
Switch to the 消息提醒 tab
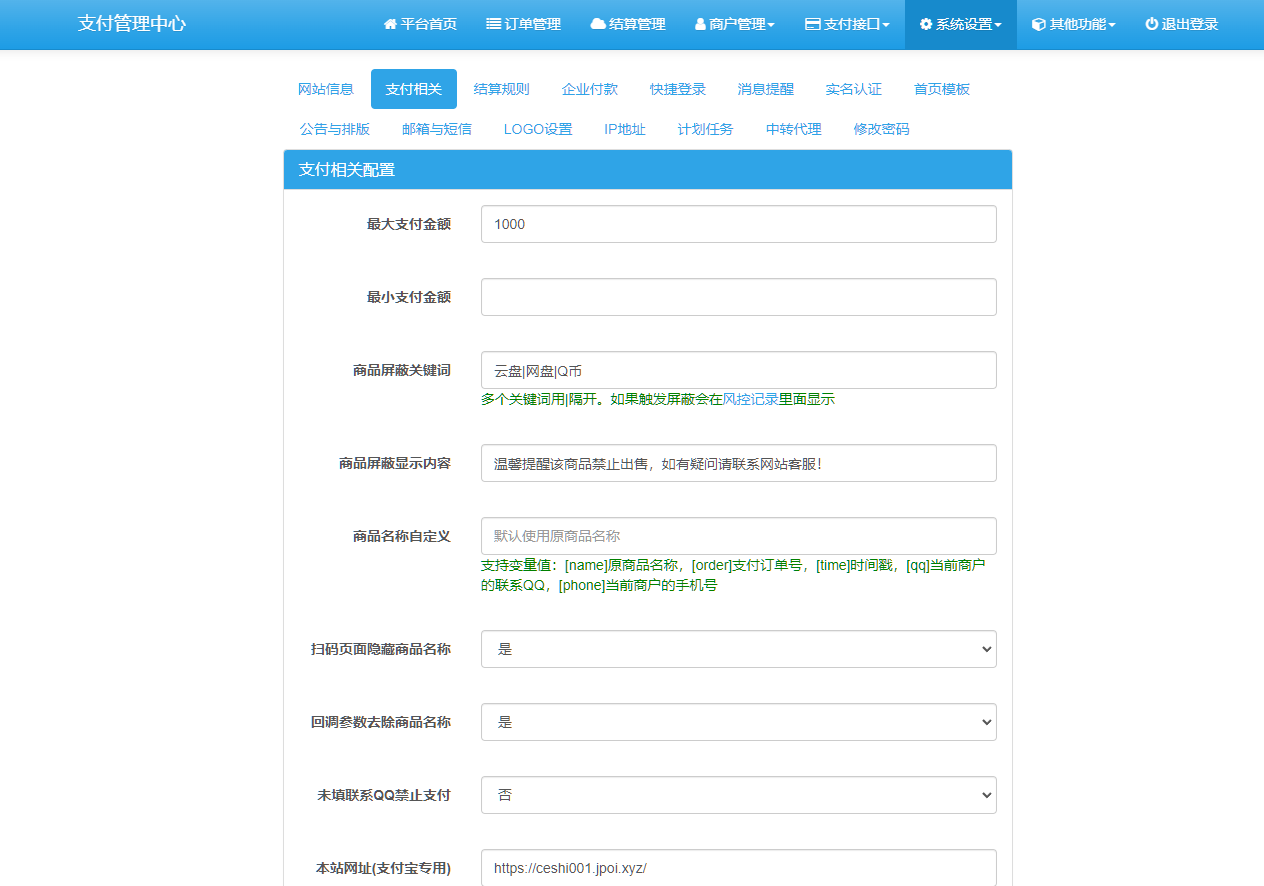tap(766, 89)
